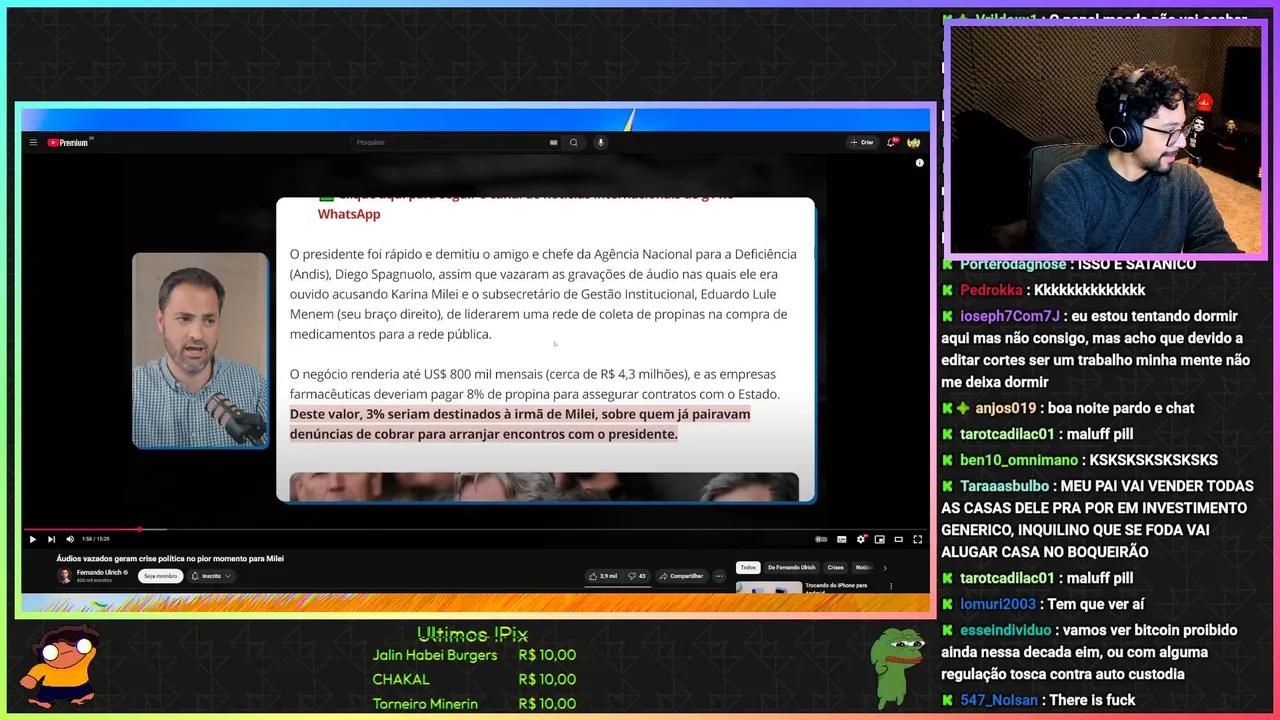Play the video with play button

[33, 539]
